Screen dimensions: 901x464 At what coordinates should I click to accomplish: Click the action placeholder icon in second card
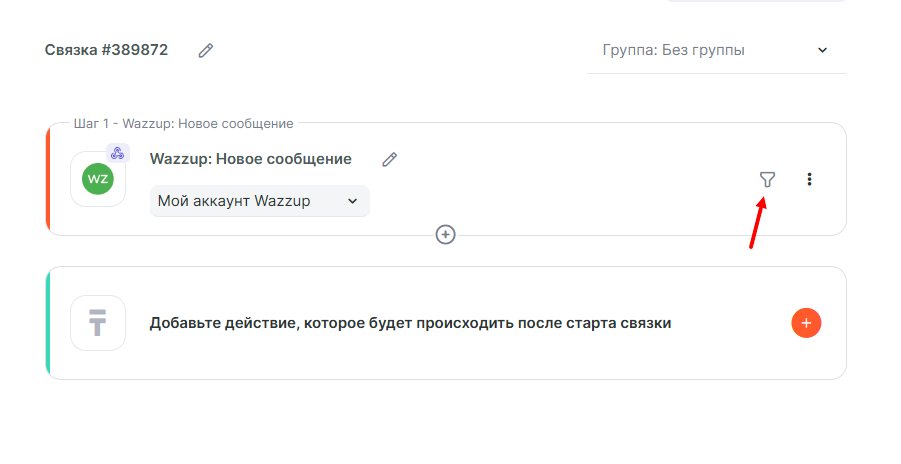tap(98, 323)
